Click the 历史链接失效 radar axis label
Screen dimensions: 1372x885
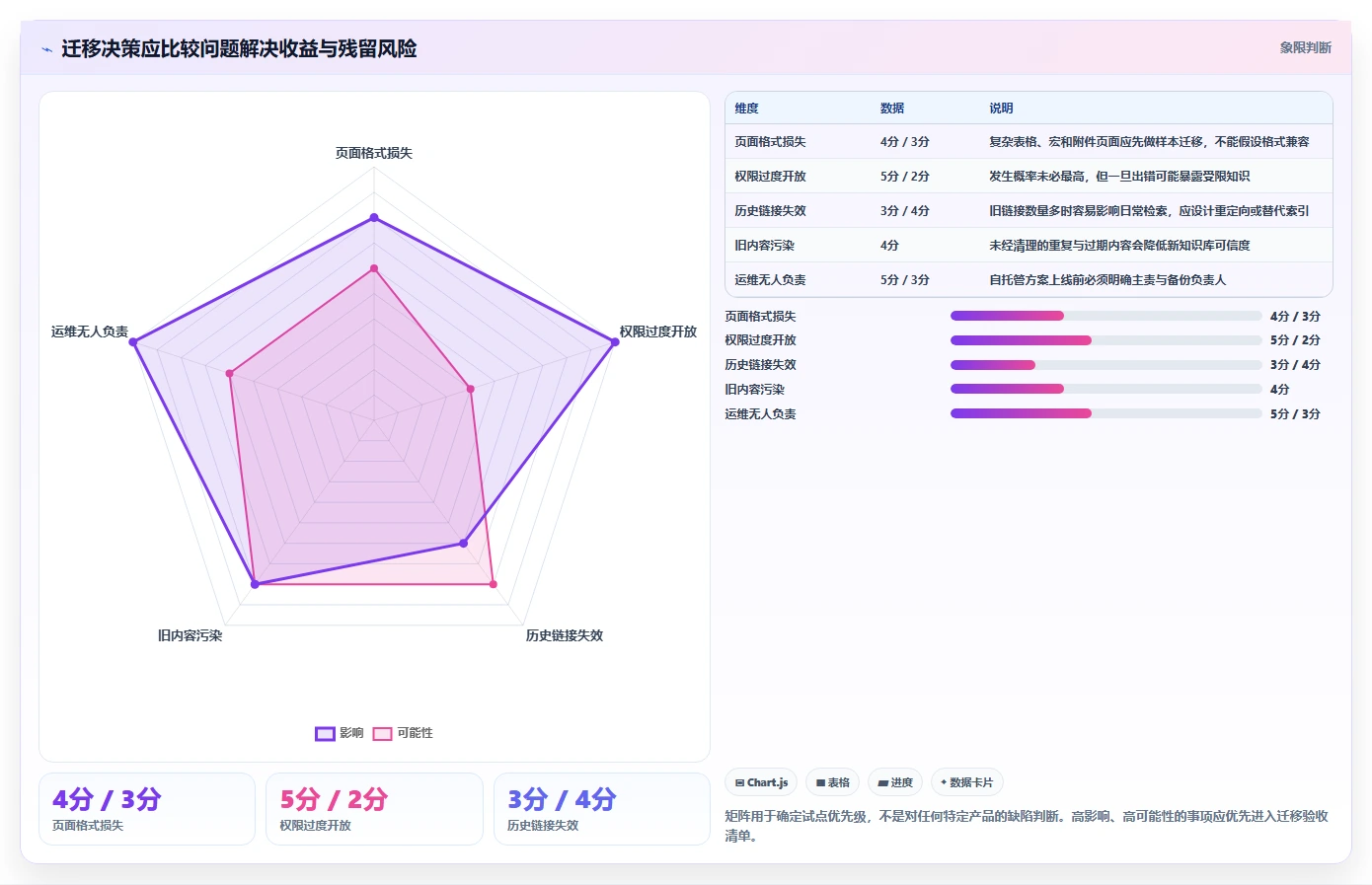tap(565, 635)
